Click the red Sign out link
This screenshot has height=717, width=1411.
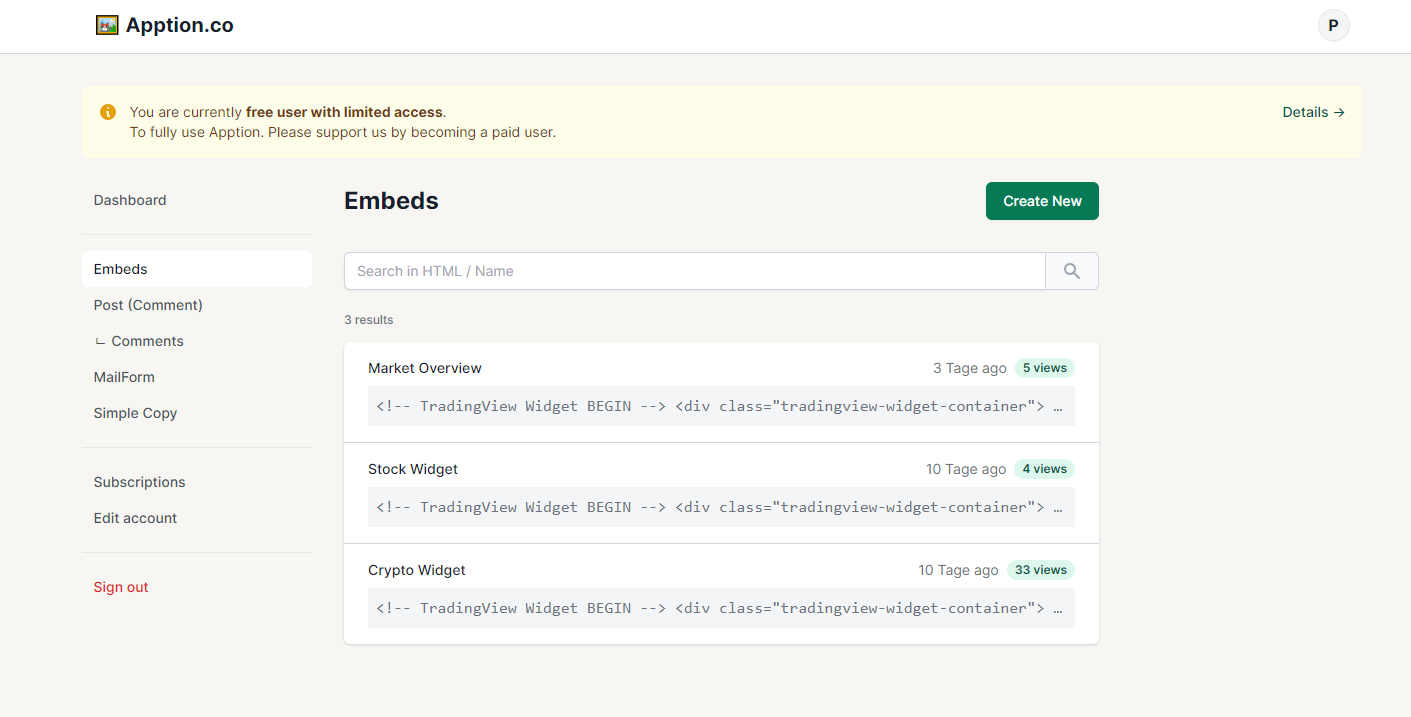121,587
